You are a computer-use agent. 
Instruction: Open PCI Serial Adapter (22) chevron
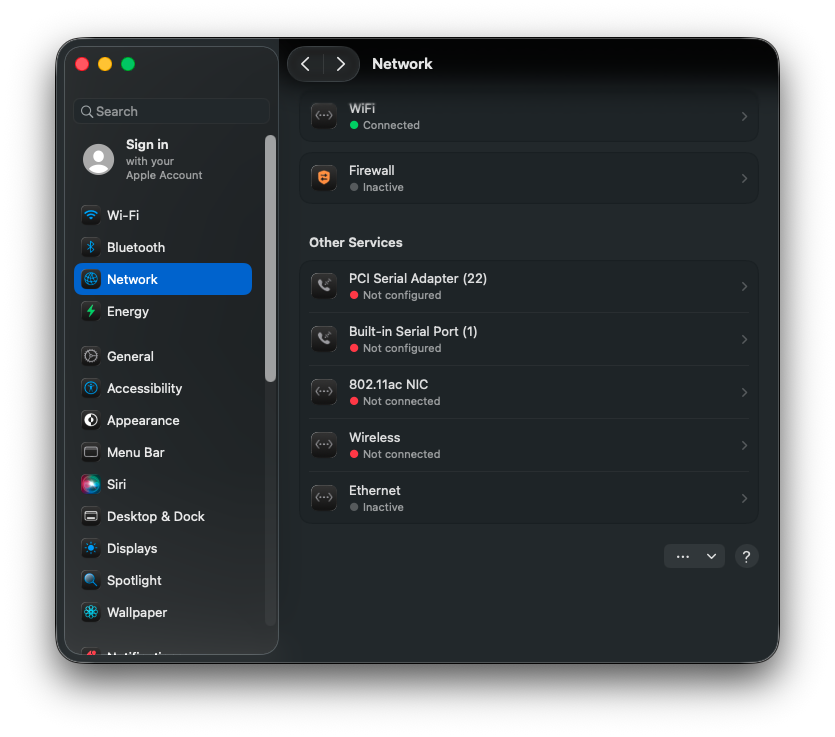click(x=744, y=286)
